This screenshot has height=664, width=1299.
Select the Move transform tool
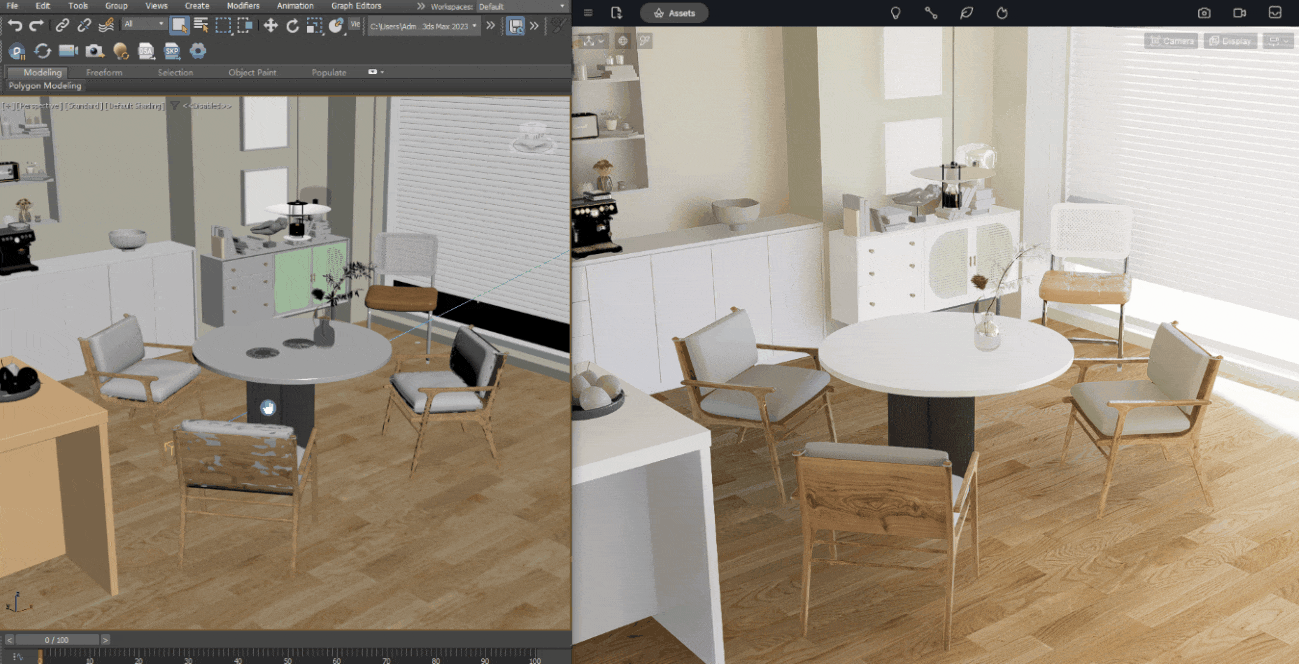tap(271, 25)
